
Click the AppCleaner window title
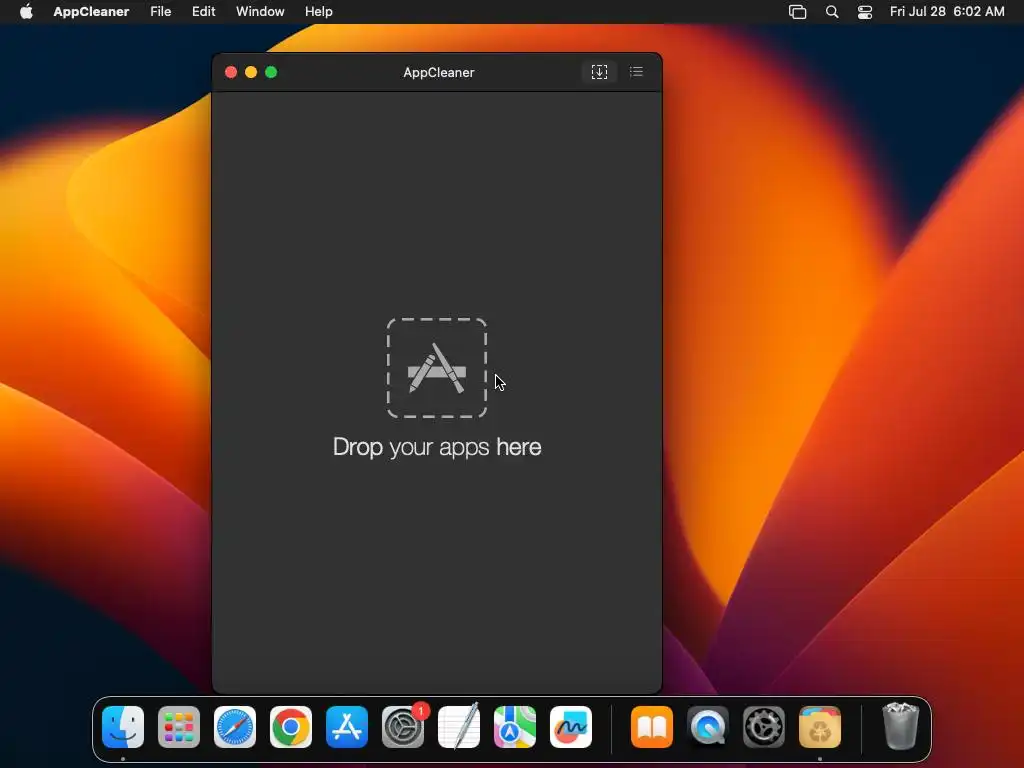(439, 72)
